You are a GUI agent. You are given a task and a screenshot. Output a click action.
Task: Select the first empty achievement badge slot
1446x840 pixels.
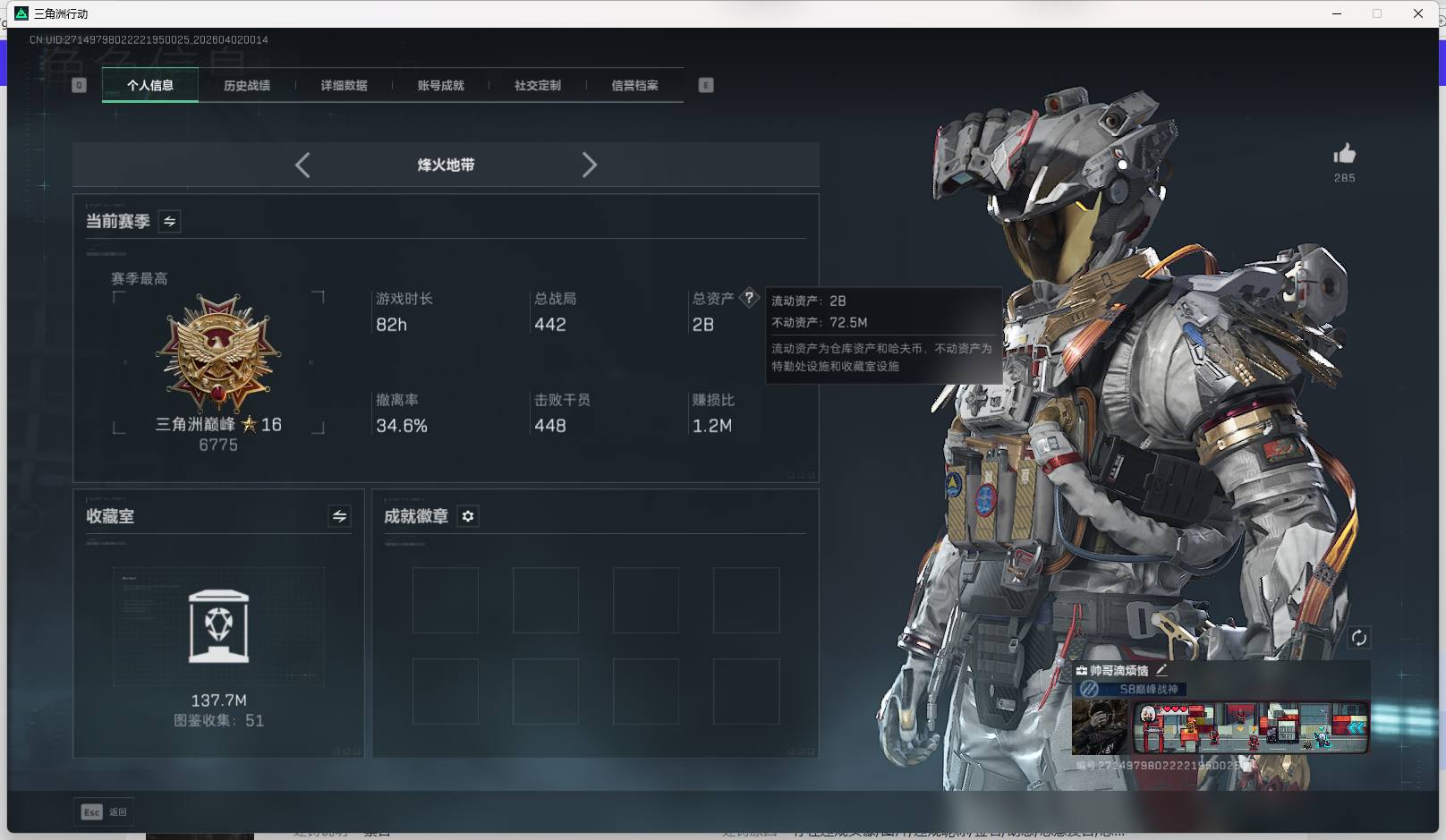(x=445, y=600)
